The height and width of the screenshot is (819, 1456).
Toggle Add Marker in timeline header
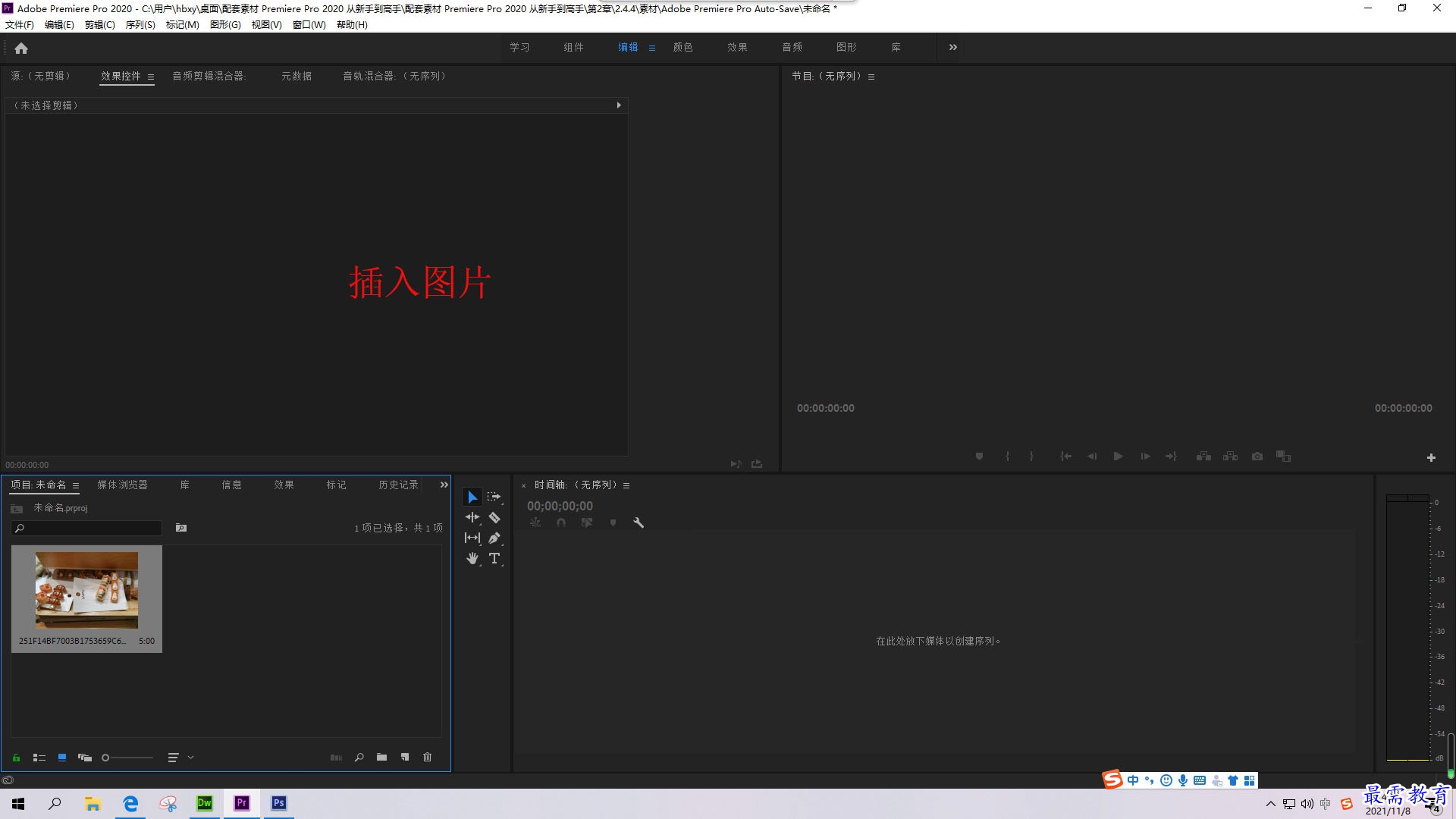pos(613,522)
